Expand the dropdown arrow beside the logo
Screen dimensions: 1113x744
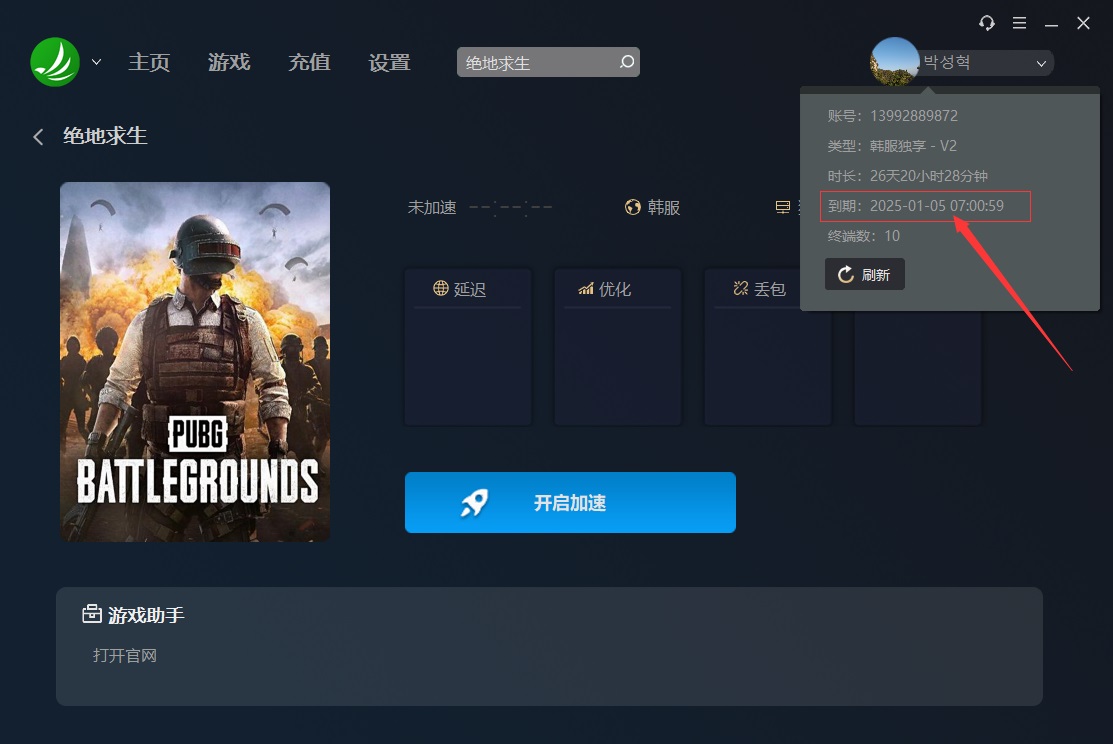click(97, 62)
